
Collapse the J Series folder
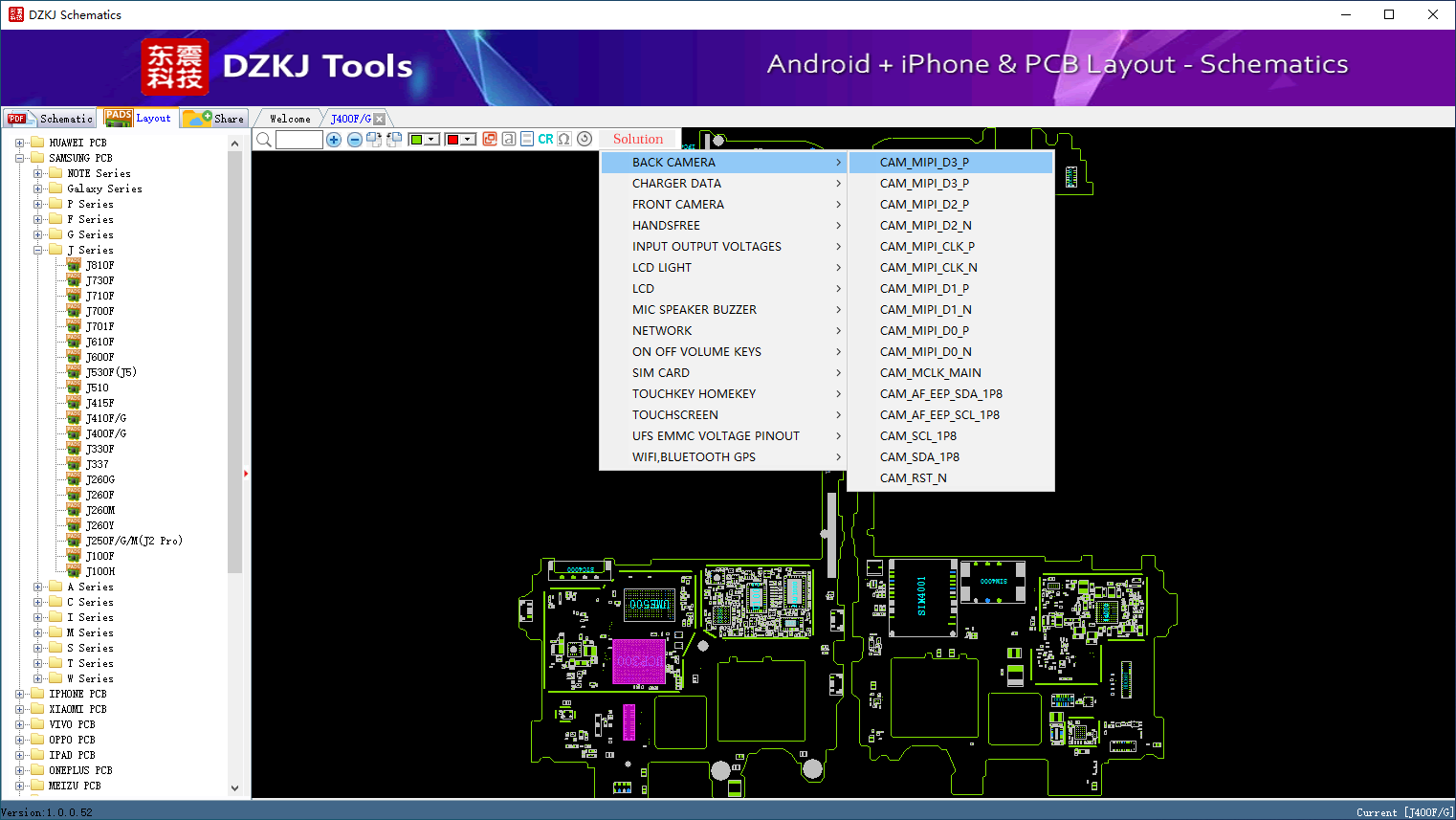(38, 250)
